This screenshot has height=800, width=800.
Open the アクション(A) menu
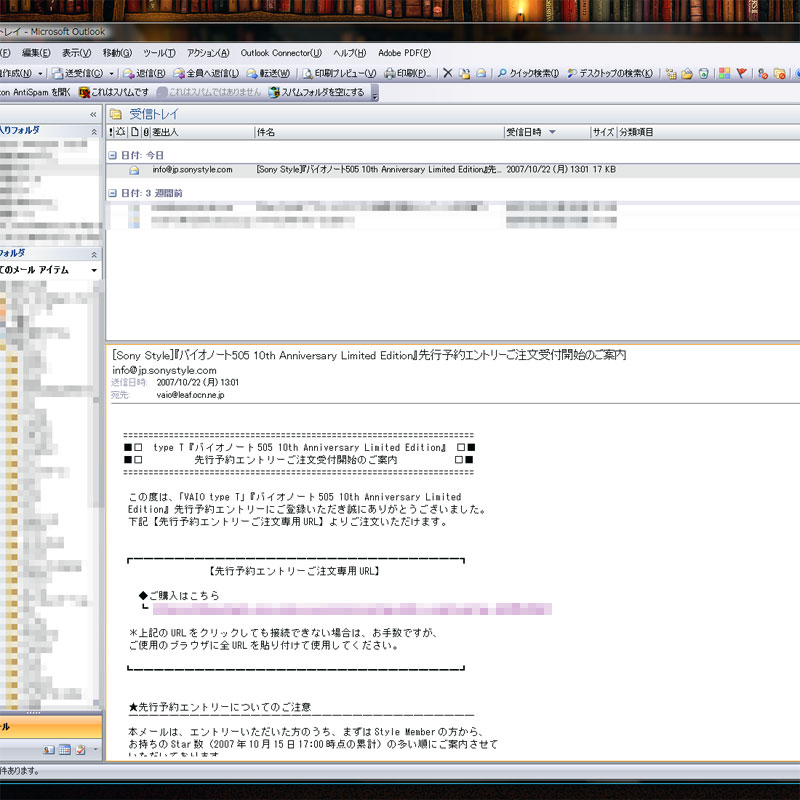(x=208, y=53)
